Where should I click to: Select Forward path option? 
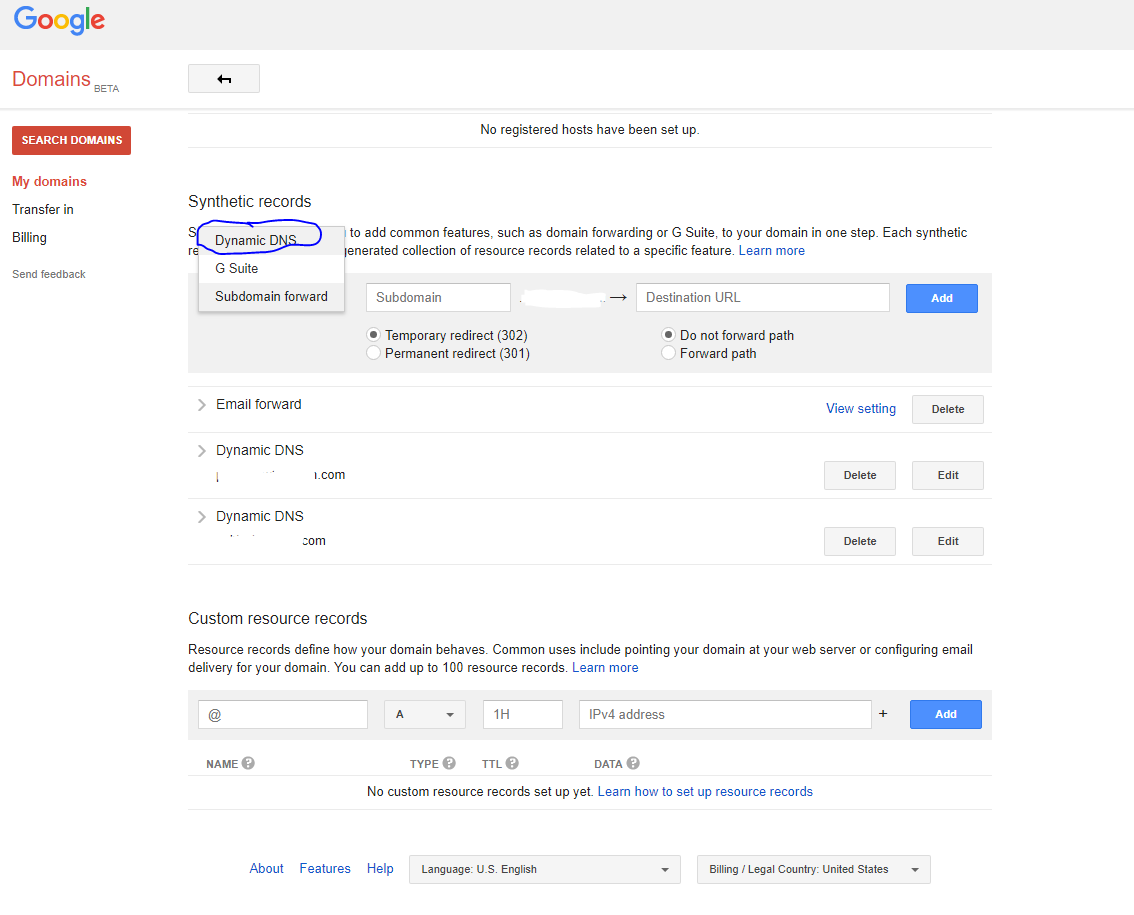pyautogui.click(x=668, y=353)
